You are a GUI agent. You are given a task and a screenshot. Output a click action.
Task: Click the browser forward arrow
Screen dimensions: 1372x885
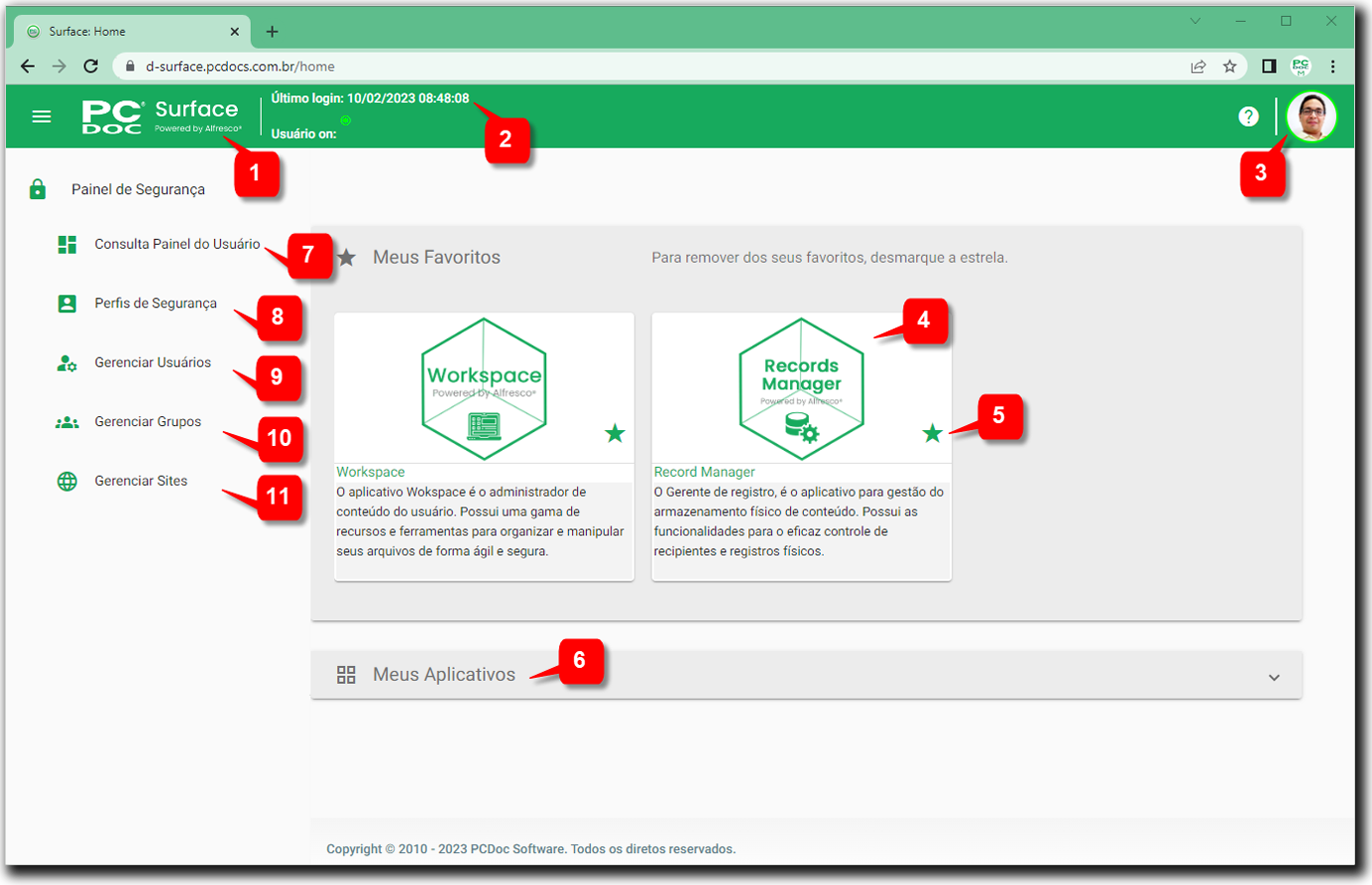pyautogui.click(x=59, y=66)
